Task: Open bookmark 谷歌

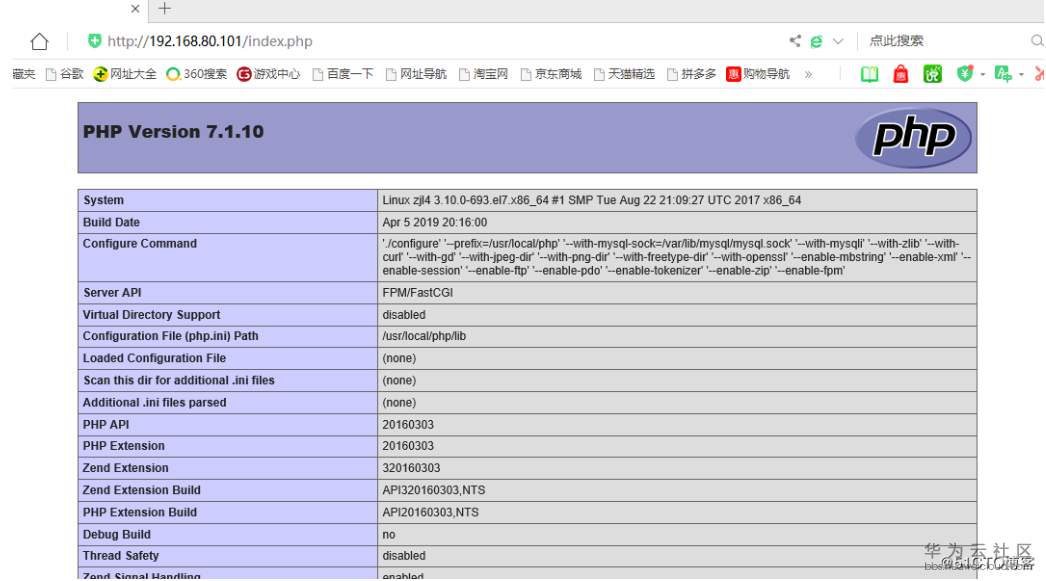Action: click(65, 74)
